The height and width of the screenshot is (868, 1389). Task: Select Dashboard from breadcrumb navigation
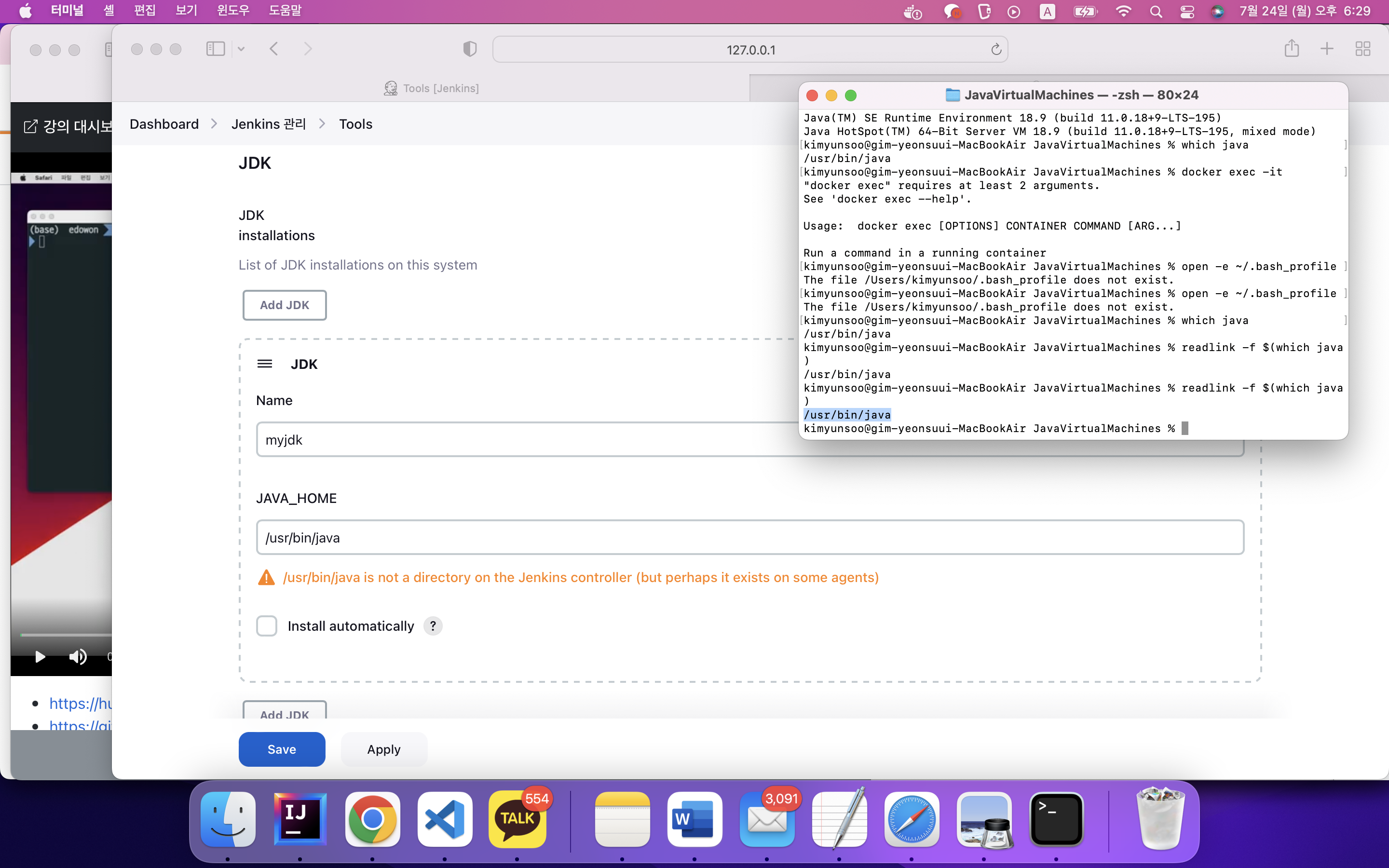point(163,123)
